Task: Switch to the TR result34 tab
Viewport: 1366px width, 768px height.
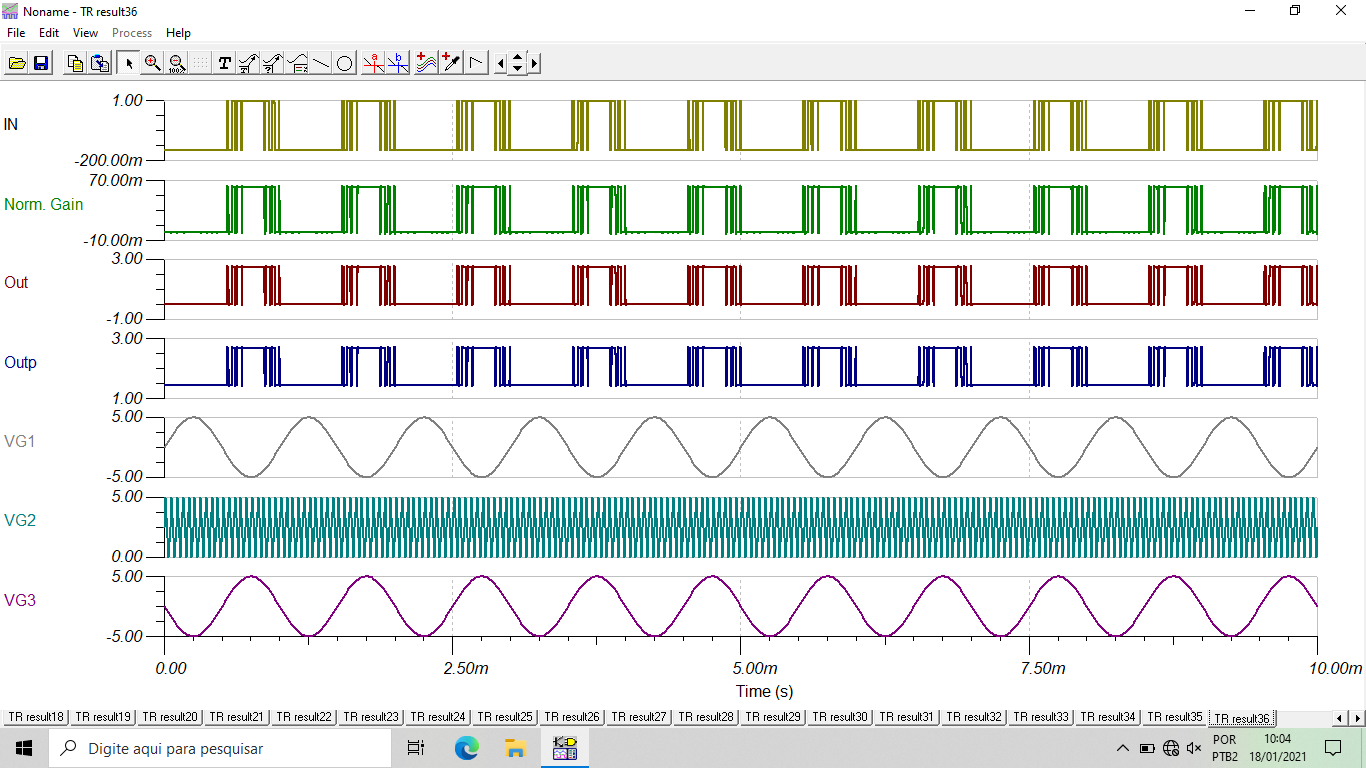Action: click(1108, 717)
